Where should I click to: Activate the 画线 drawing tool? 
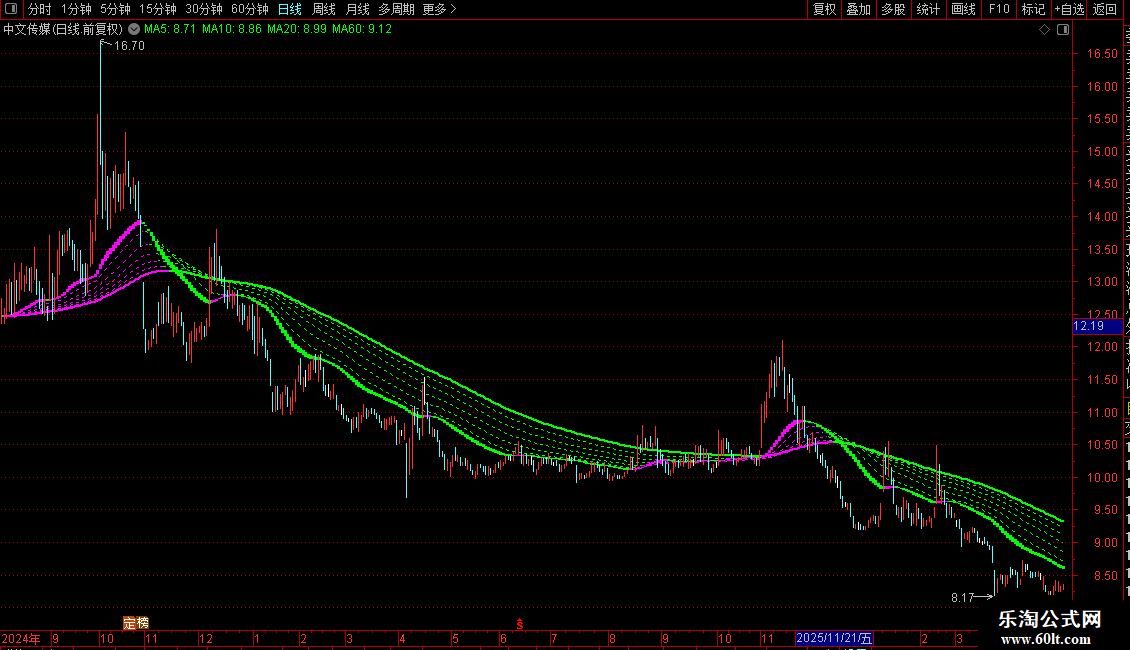[964, 9]
